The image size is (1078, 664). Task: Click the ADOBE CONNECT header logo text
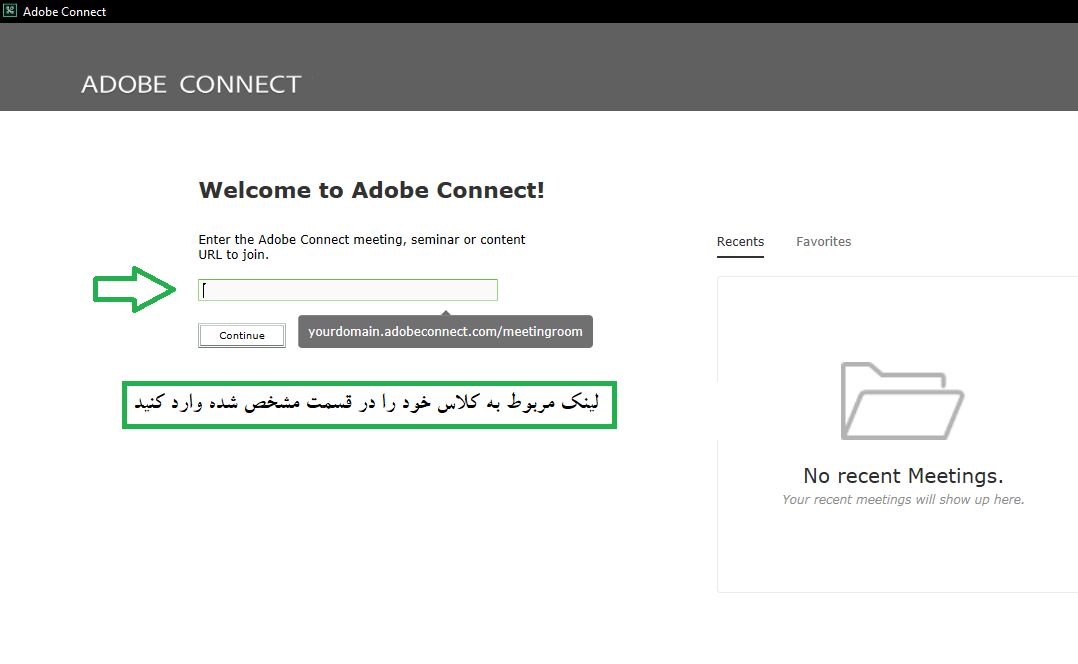[191, 85]
